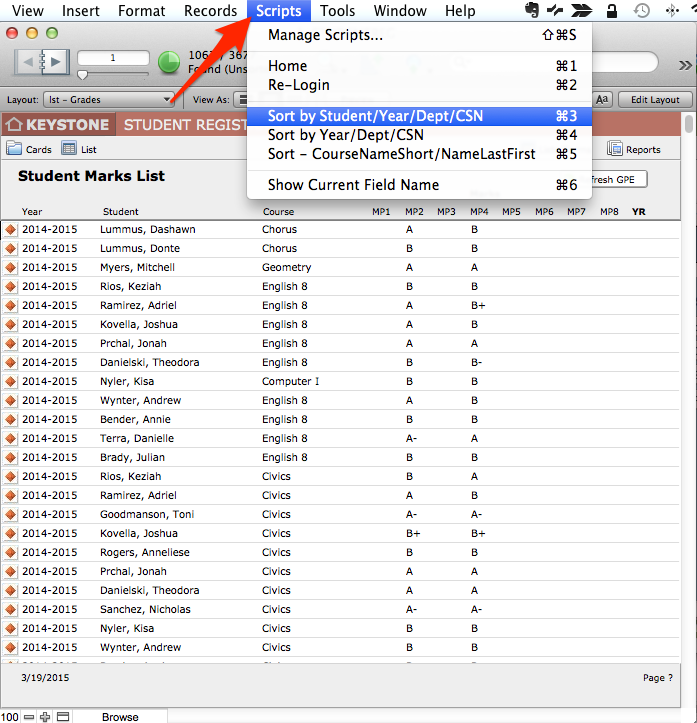This screenshot has width=697, height=723.
Task: Click the record number input field
Action: pos(112,58)
